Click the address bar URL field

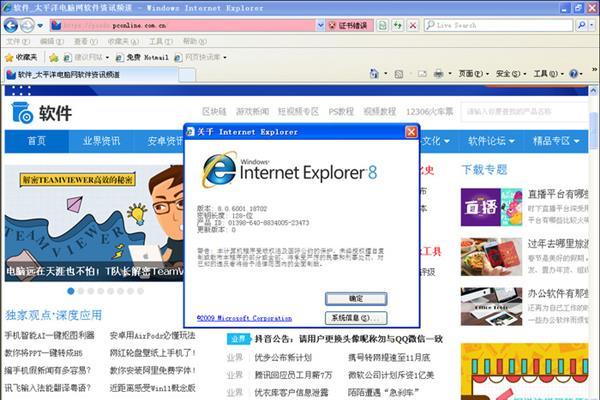pos(183,26)
